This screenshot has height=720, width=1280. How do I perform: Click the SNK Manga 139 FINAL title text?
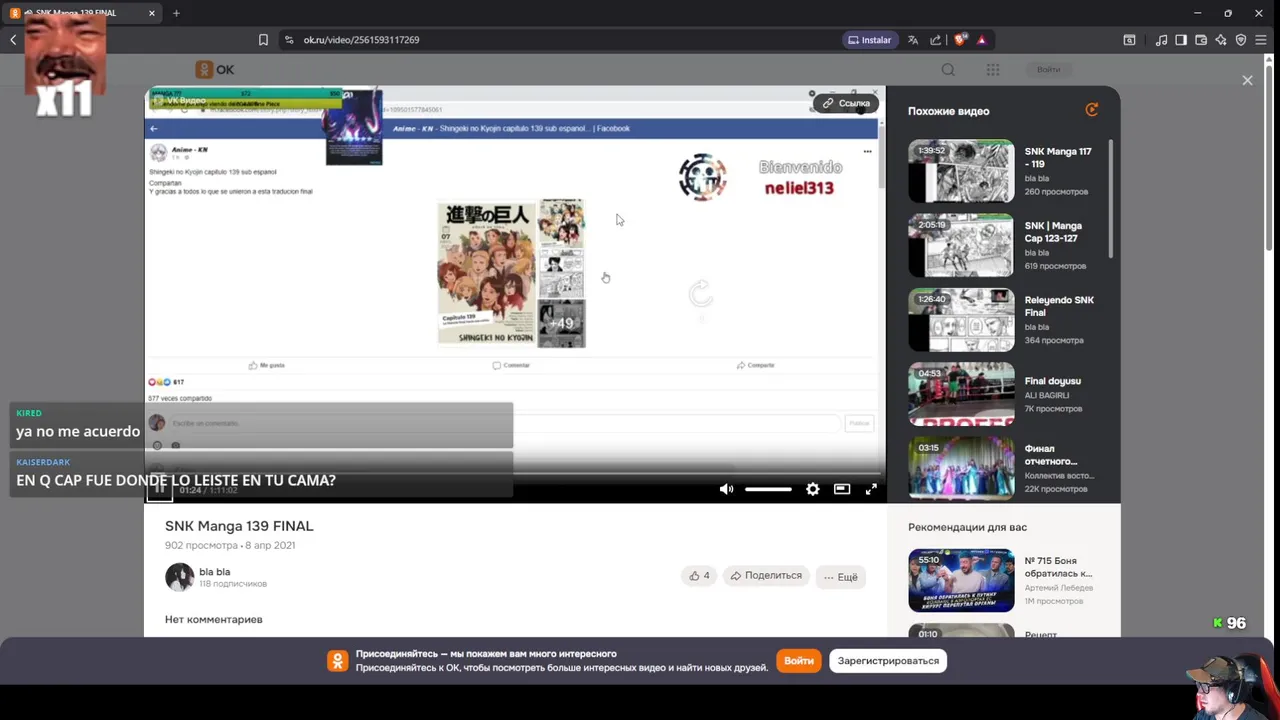(x=239, y=526)
